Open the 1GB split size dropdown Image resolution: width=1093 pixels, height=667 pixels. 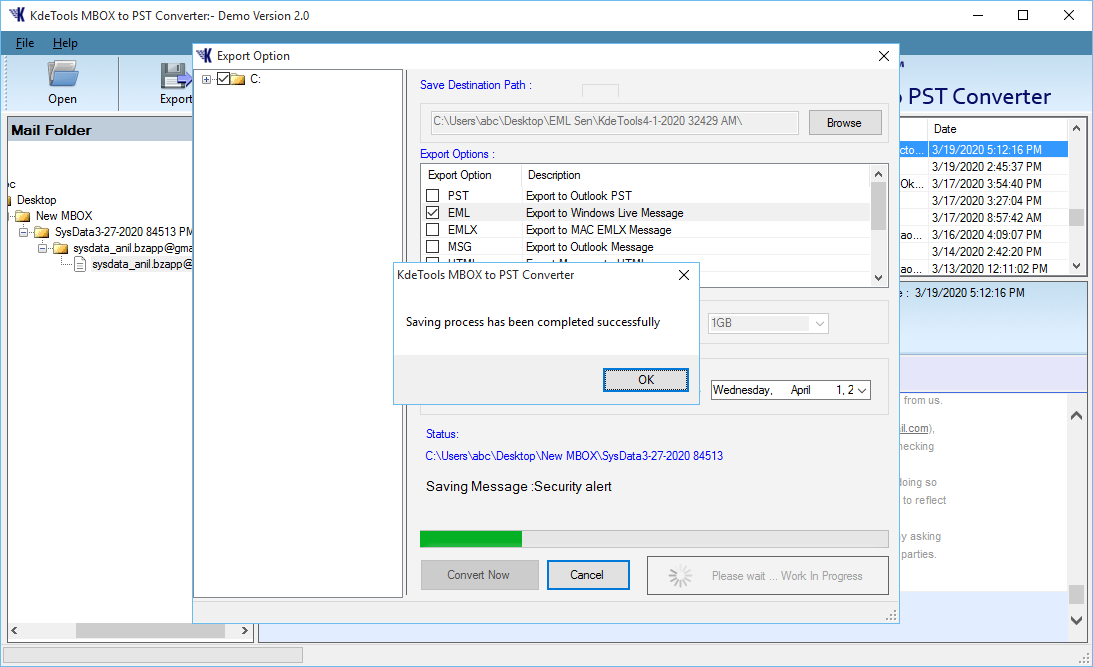point(820,323)
